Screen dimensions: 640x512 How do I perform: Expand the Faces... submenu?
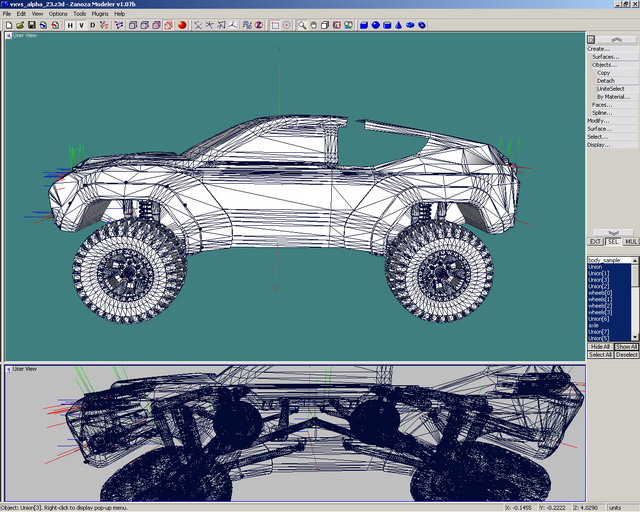[602, 104]
